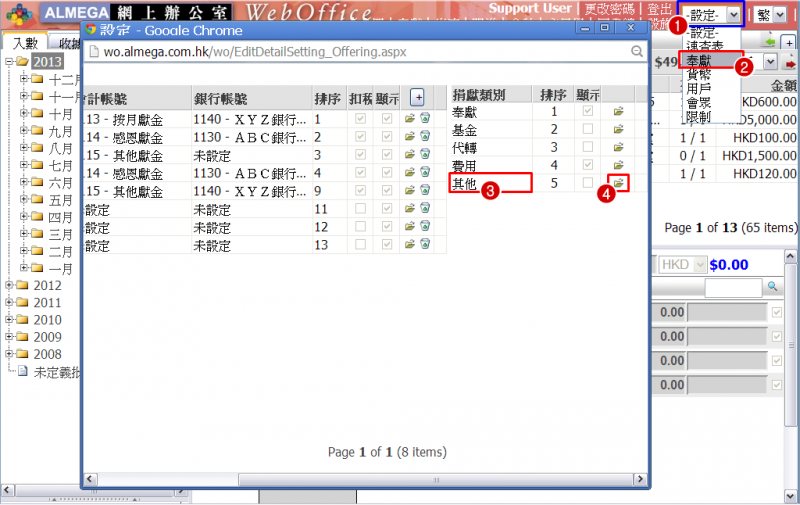Delete the sort 4 offering account row

click(425, 172)
